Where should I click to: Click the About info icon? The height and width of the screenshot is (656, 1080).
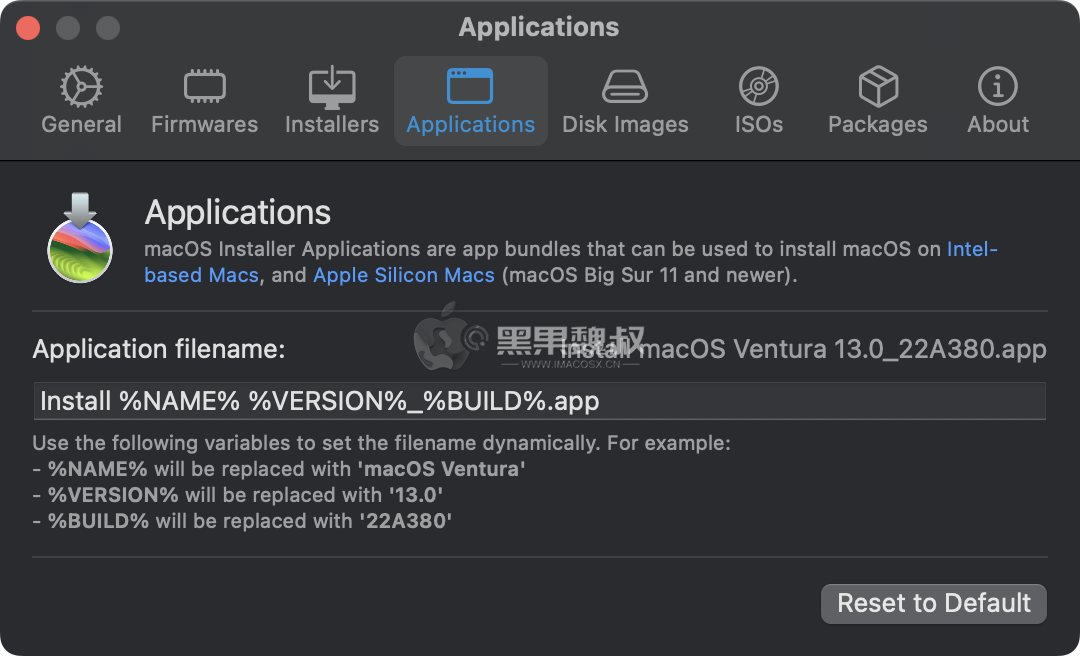(x=997, y=86)
